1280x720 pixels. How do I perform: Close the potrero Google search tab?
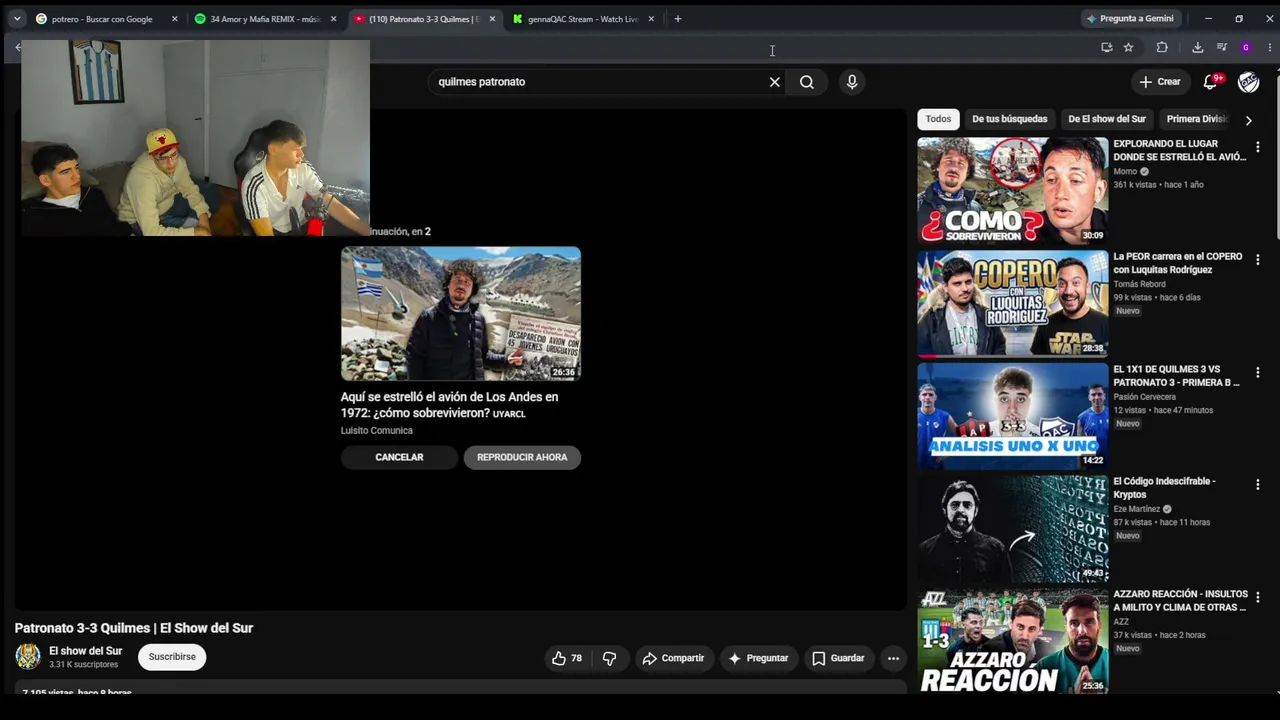tap(175, 19)
